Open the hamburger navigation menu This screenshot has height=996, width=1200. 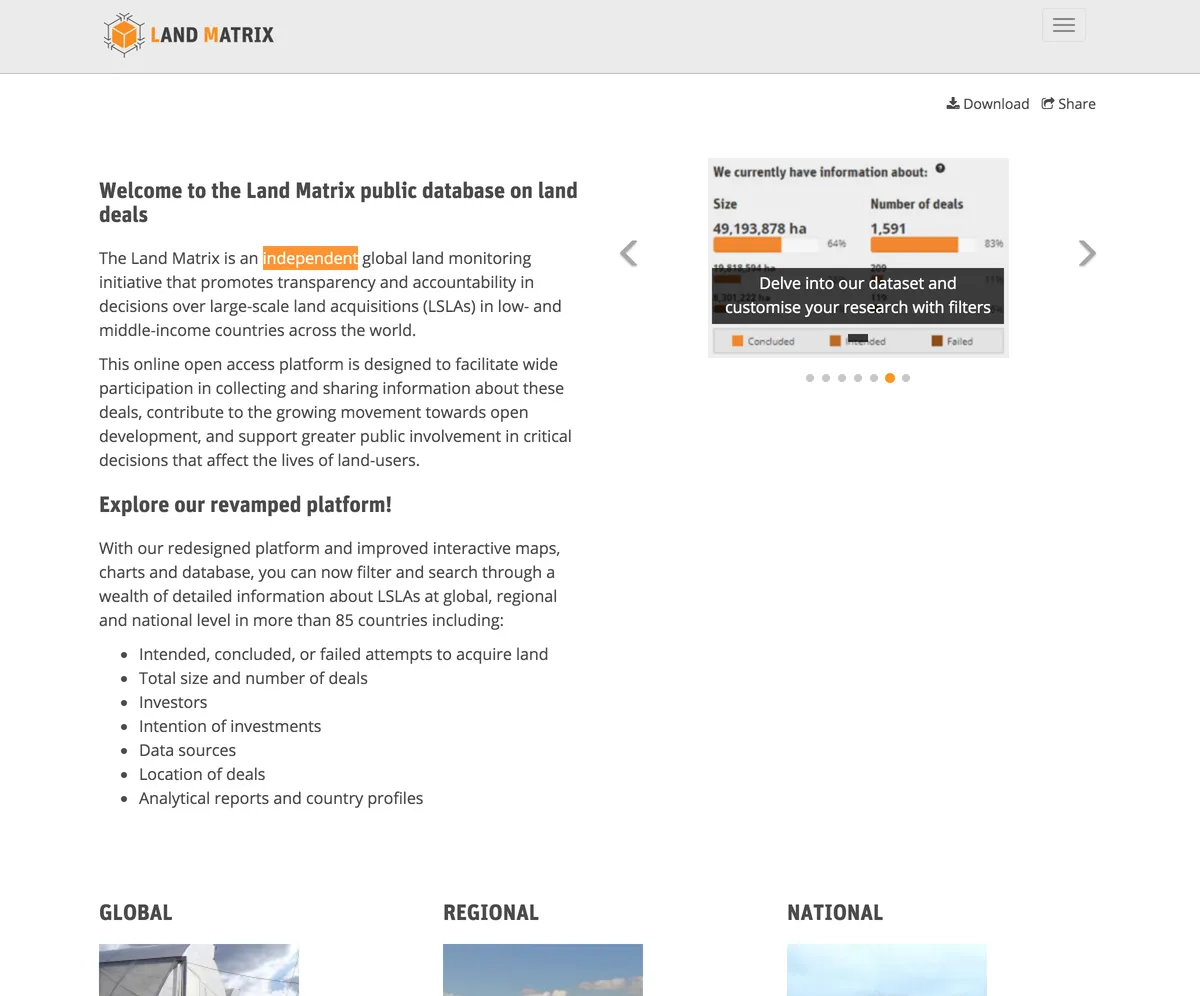tap(1064, 25)
